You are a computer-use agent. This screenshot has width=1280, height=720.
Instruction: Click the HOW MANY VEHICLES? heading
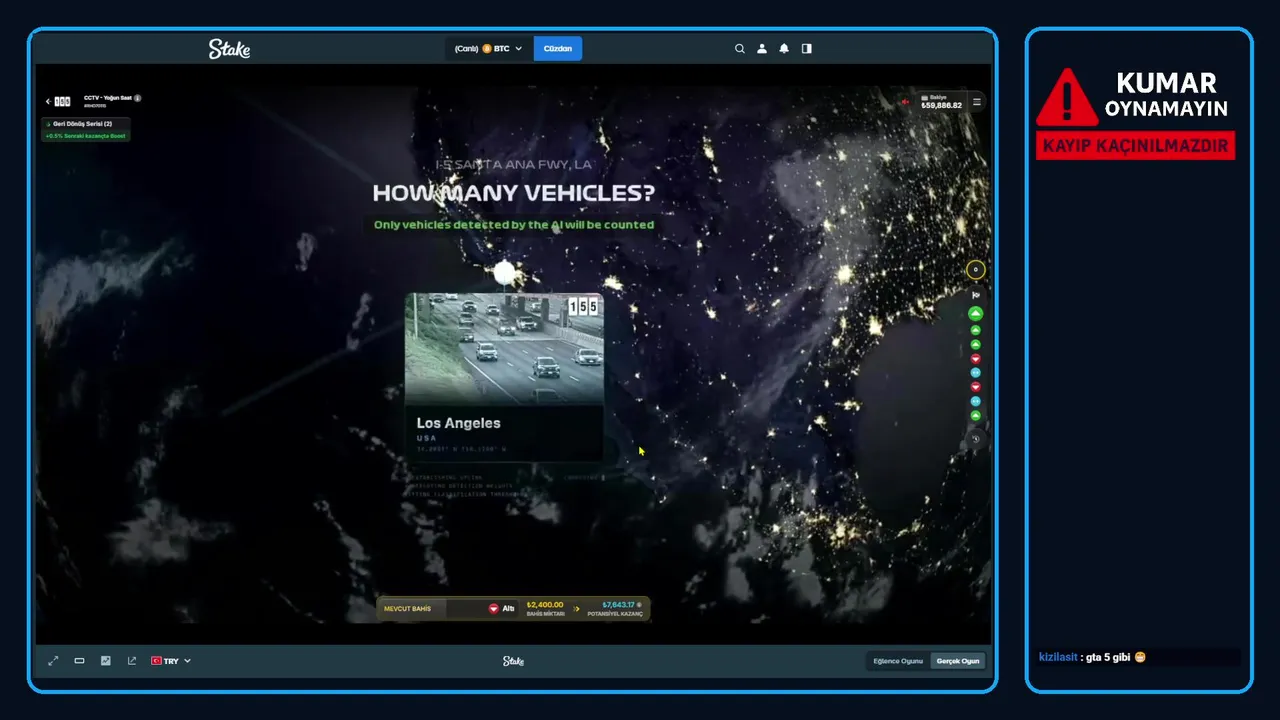(x=513, y=193)
